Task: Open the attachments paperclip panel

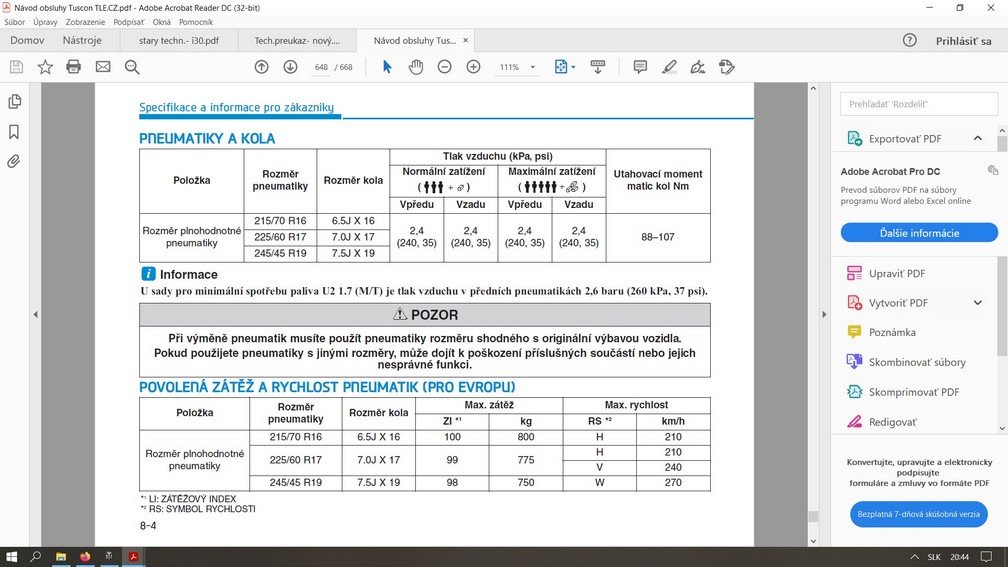Action: point(14,161)
